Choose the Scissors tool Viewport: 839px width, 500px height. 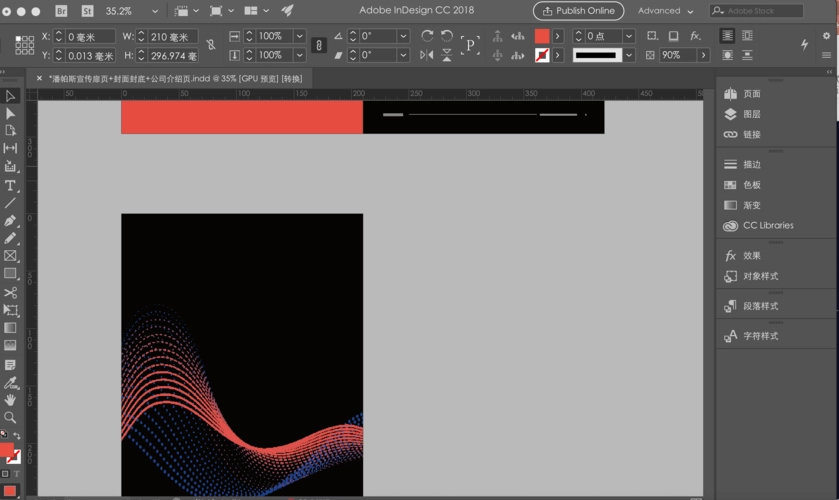10,292
